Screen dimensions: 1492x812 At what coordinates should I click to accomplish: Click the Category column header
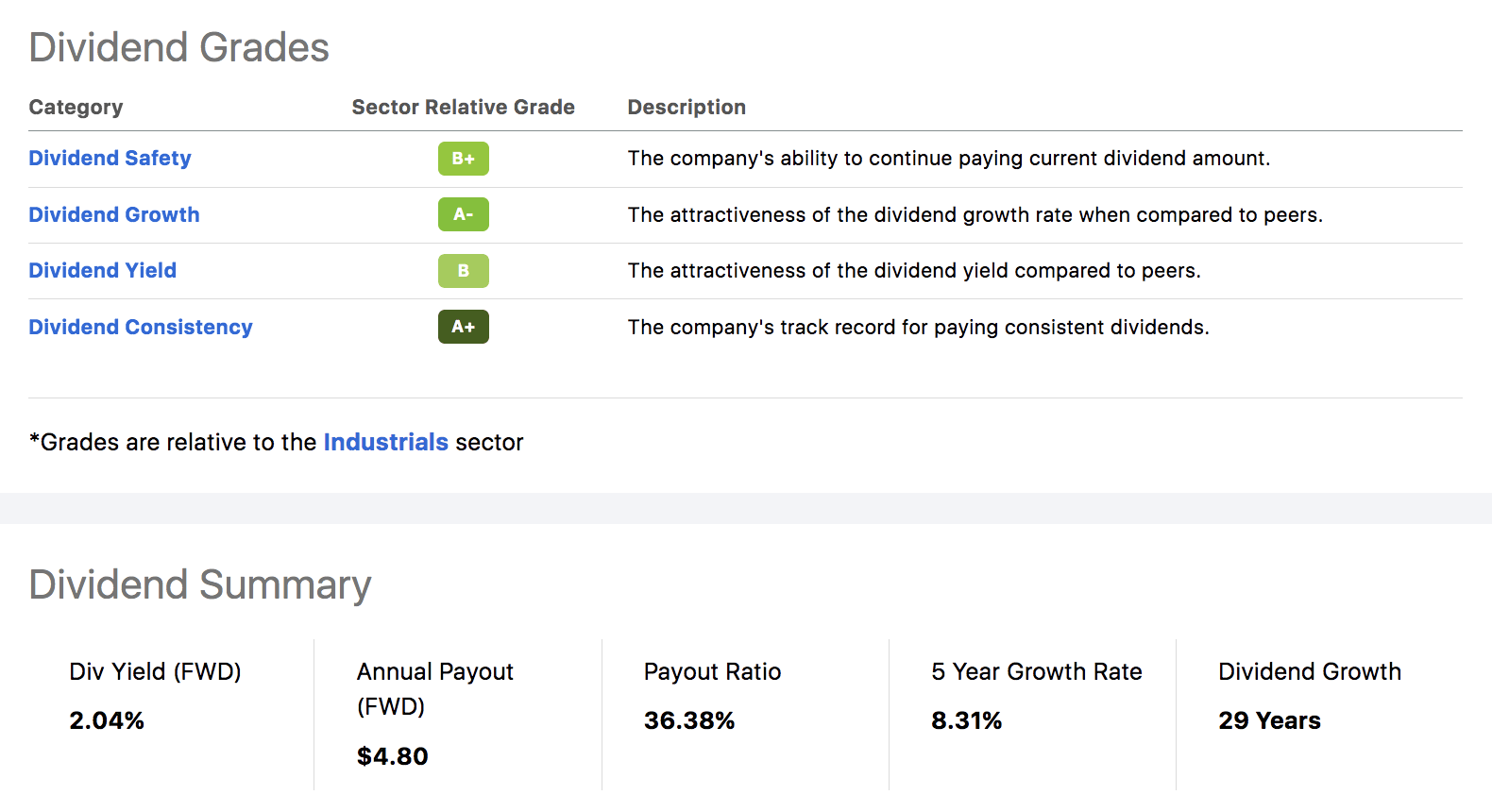click(76, 108)
